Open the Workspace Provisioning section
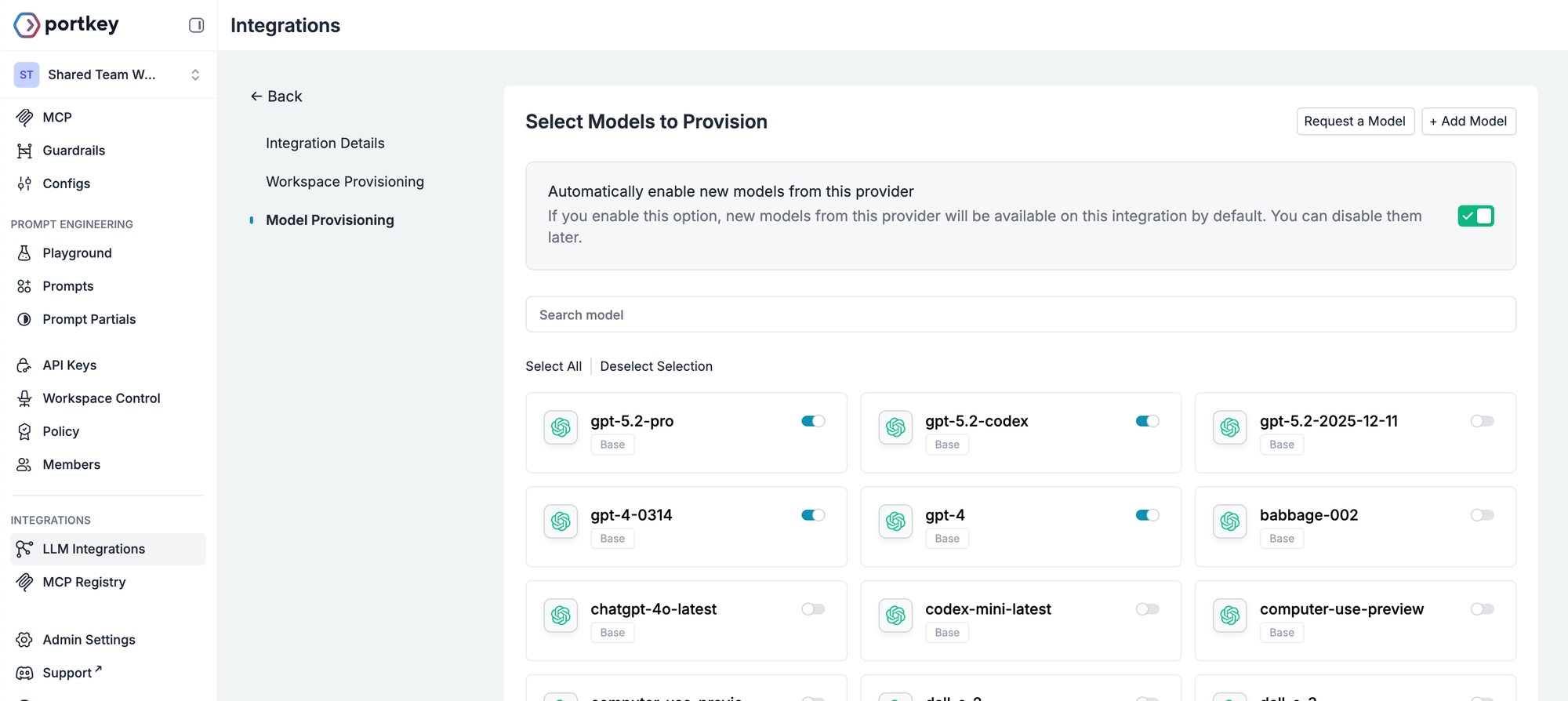The height and width of the screenshot is (701, 1568). point(345,182)
